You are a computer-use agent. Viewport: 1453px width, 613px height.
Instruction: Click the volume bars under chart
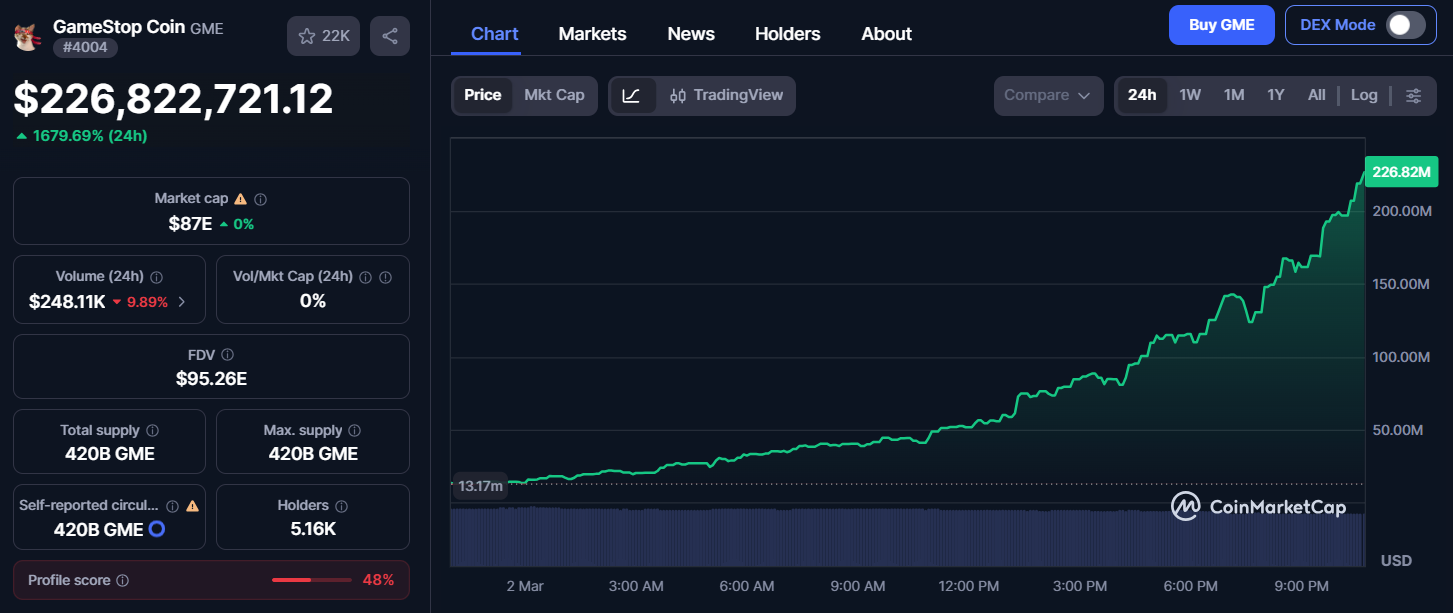(907, 537)
